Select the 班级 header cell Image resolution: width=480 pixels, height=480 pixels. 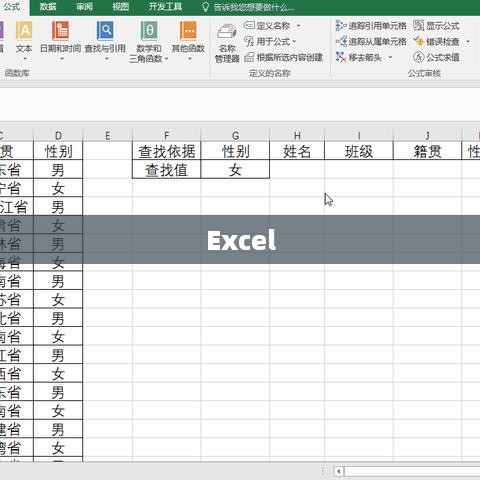click(x=359, y=151)
